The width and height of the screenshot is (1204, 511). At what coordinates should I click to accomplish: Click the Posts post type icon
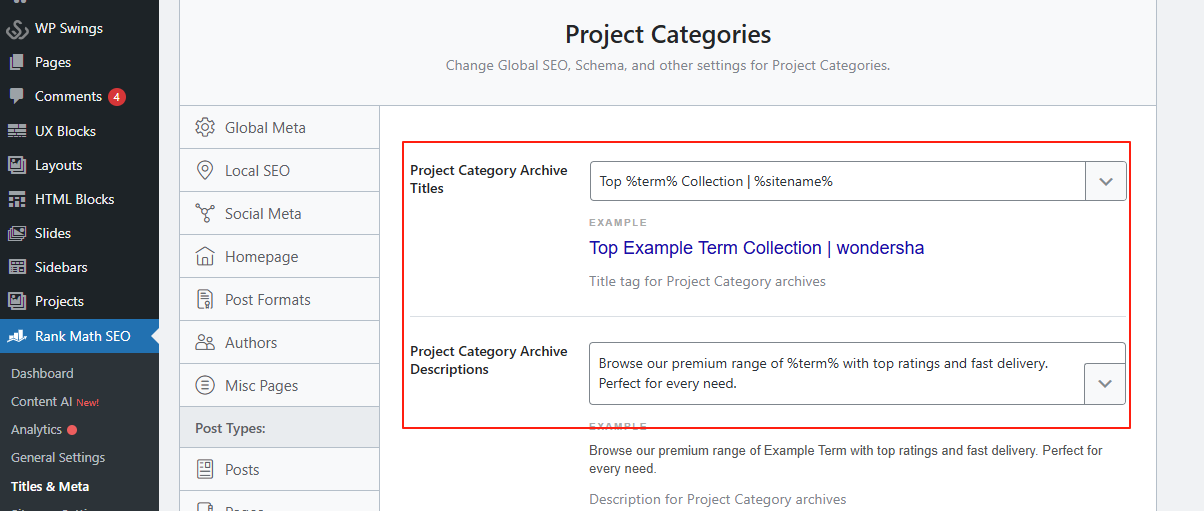tap(205, 469)
